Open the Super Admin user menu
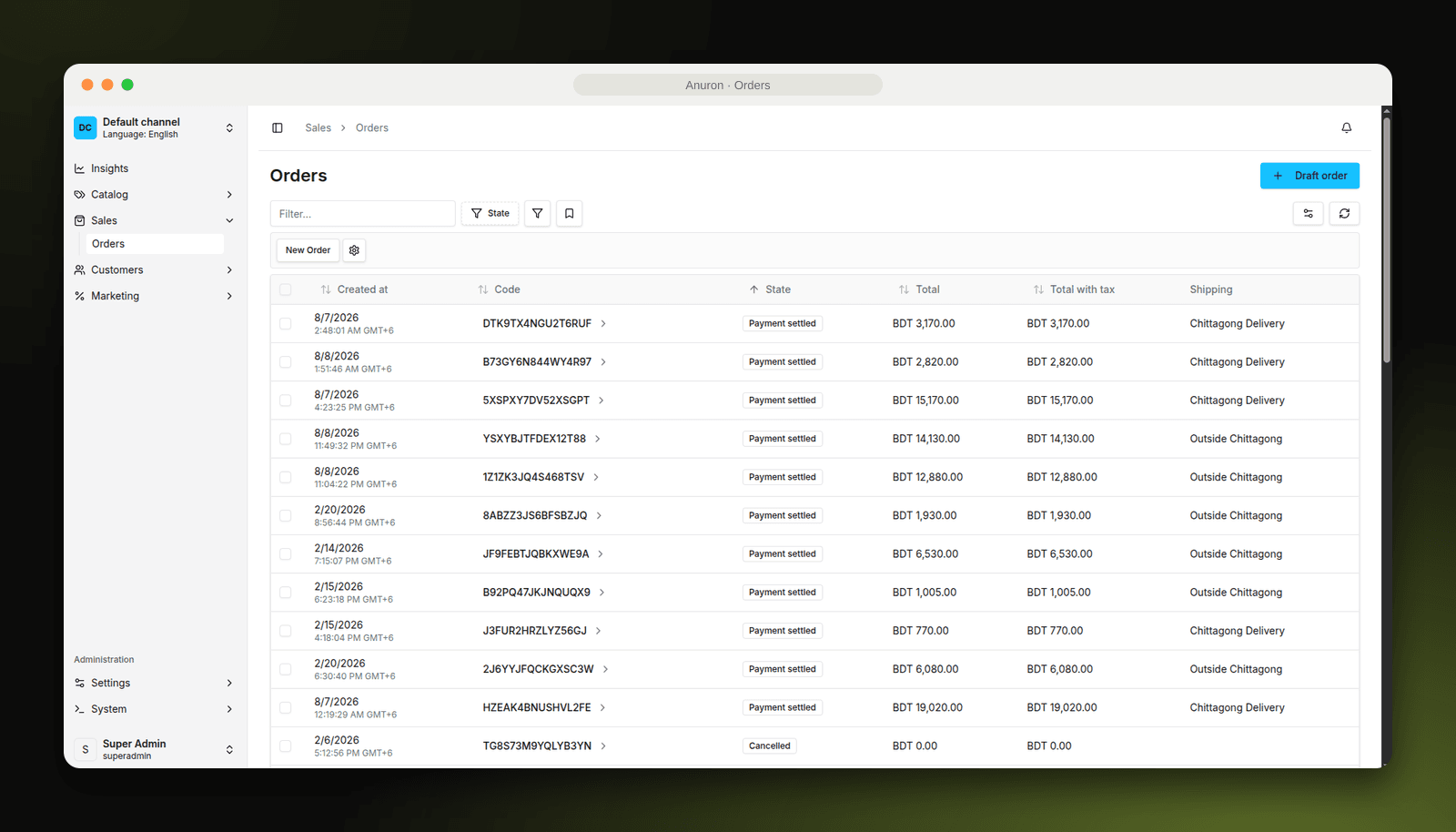Viewport: 1456px width, 832px height. 155,749
